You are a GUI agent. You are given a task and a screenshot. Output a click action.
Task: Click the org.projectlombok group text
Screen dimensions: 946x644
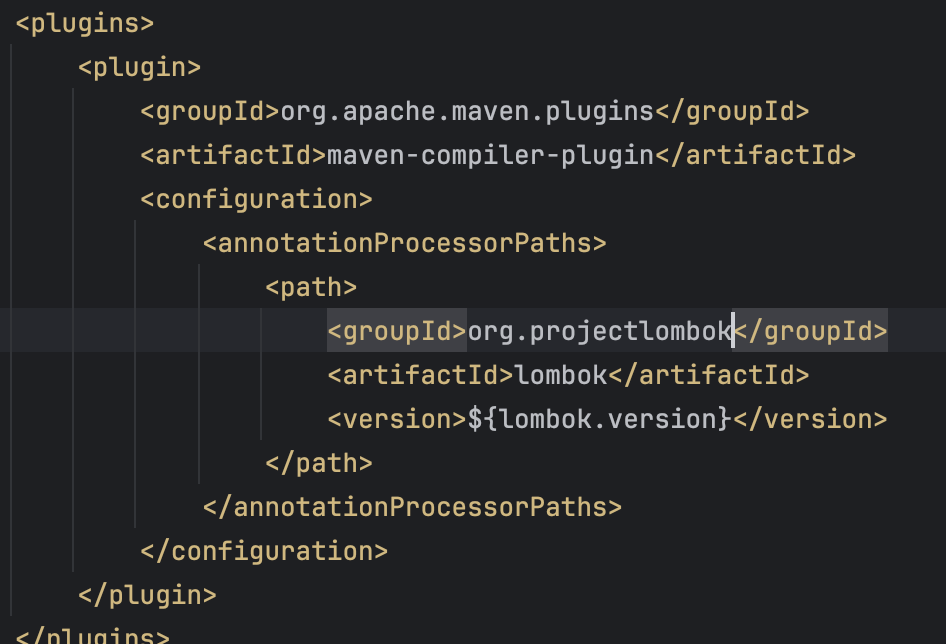[600, 331]
